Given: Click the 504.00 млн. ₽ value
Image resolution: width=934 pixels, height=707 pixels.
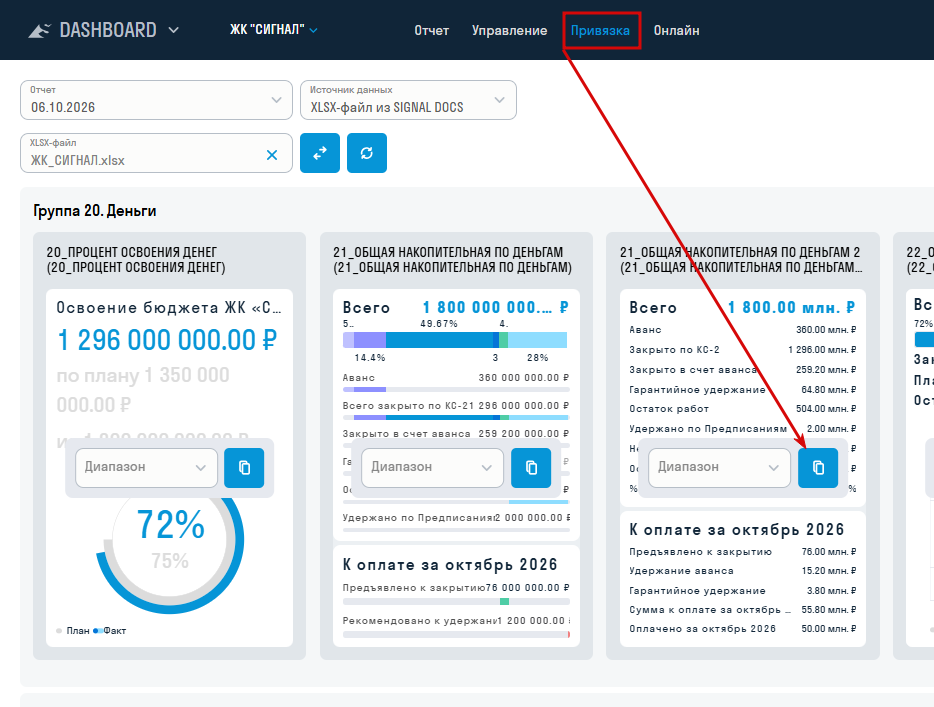Looking at the screenshot, I should (x=826, y=409).
